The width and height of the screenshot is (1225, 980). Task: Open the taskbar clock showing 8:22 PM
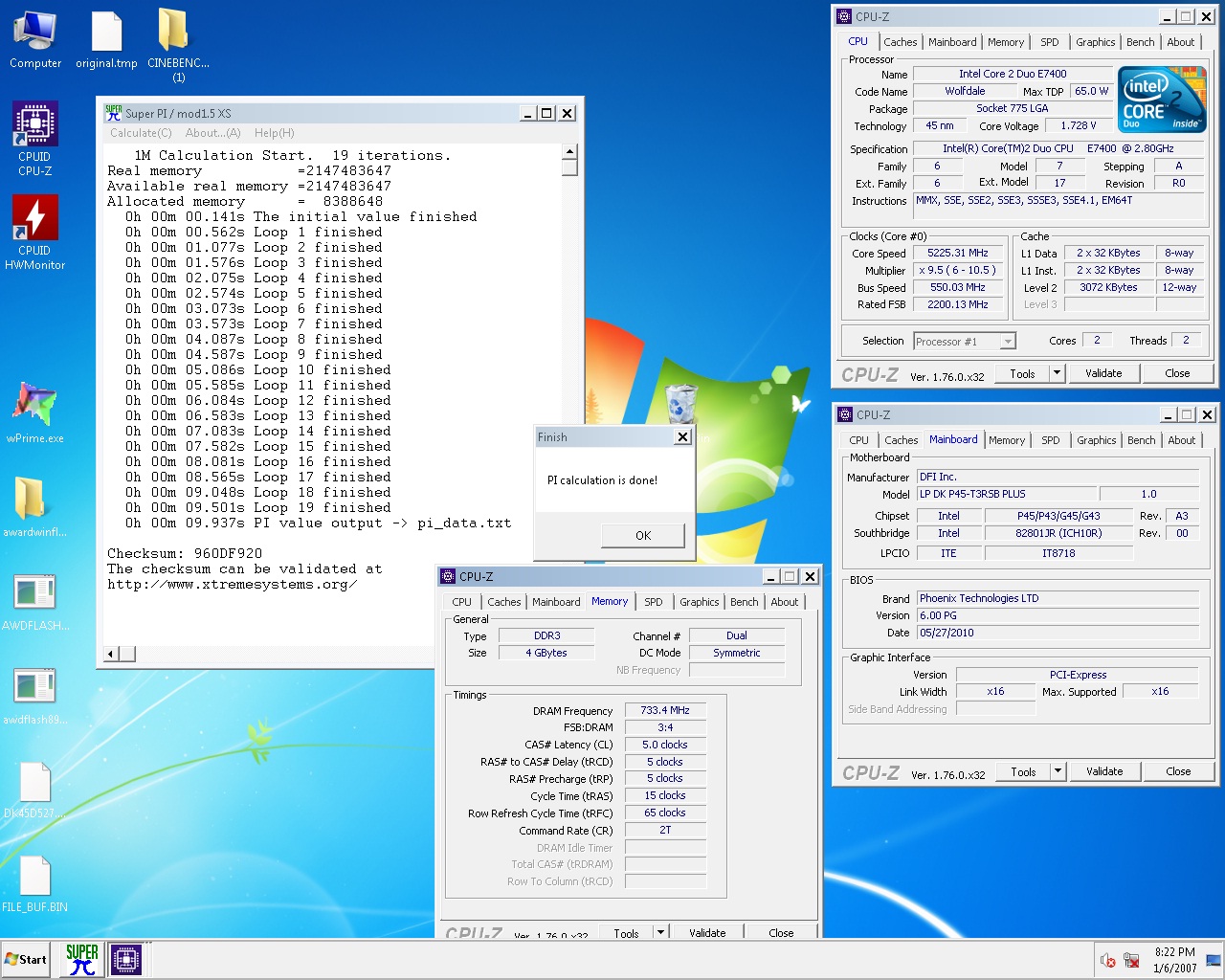(x=1174, y=960)
